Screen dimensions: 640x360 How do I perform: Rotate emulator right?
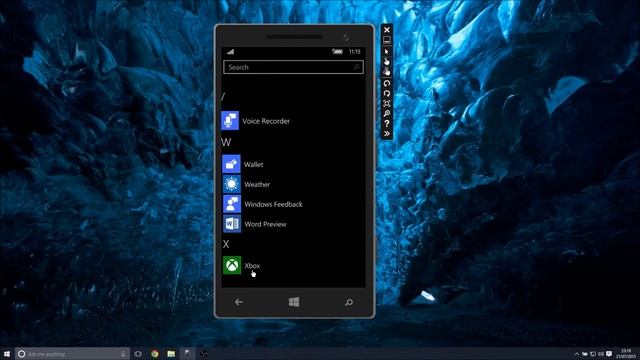(x=387, y=93)
